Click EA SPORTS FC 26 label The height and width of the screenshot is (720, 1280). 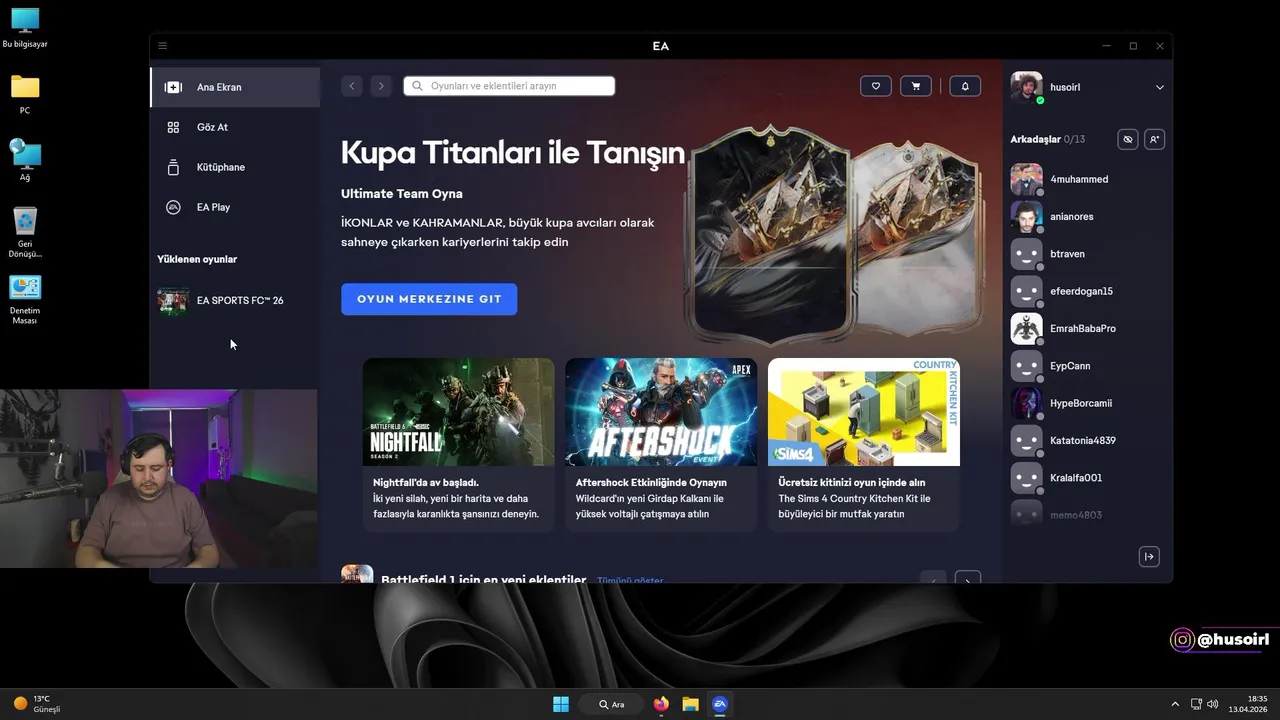[x=240, y=300]
